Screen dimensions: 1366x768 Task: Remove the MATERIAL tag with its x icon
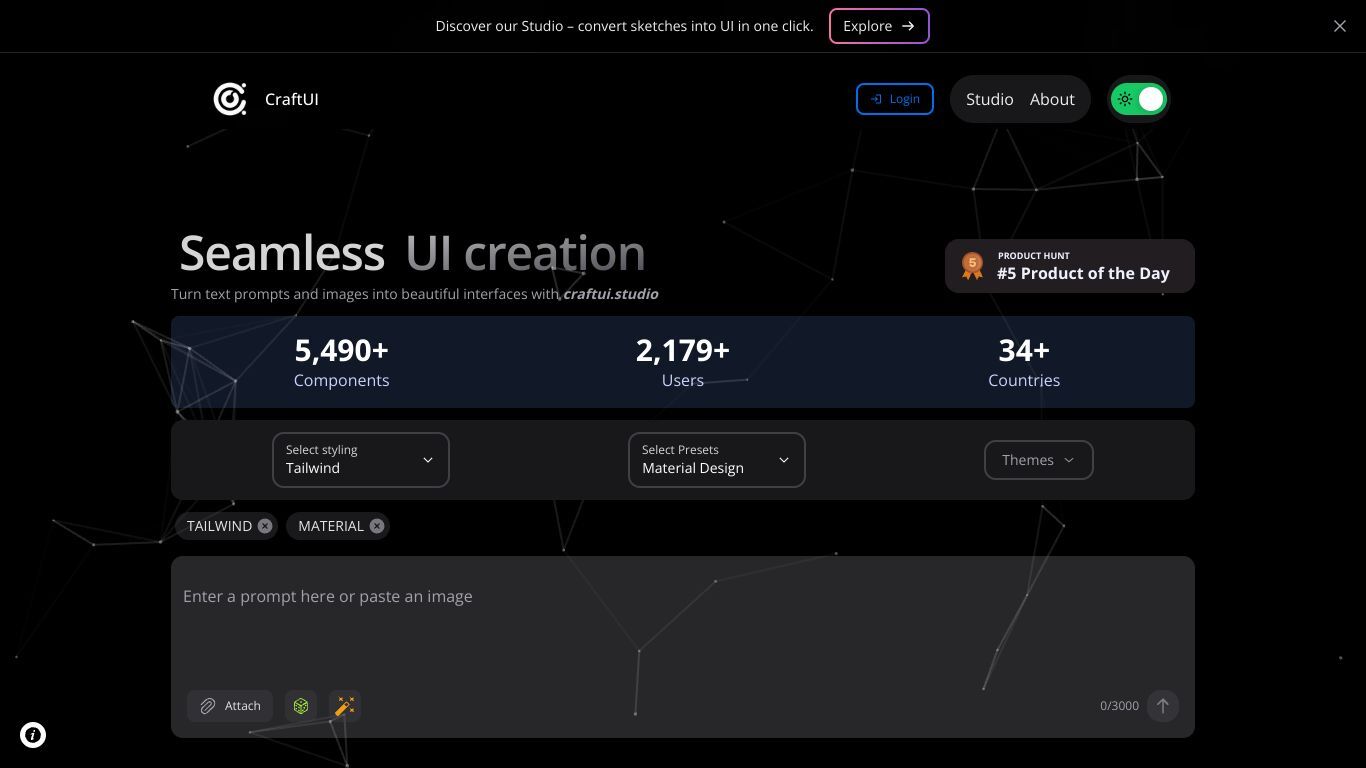coord(377,526)
